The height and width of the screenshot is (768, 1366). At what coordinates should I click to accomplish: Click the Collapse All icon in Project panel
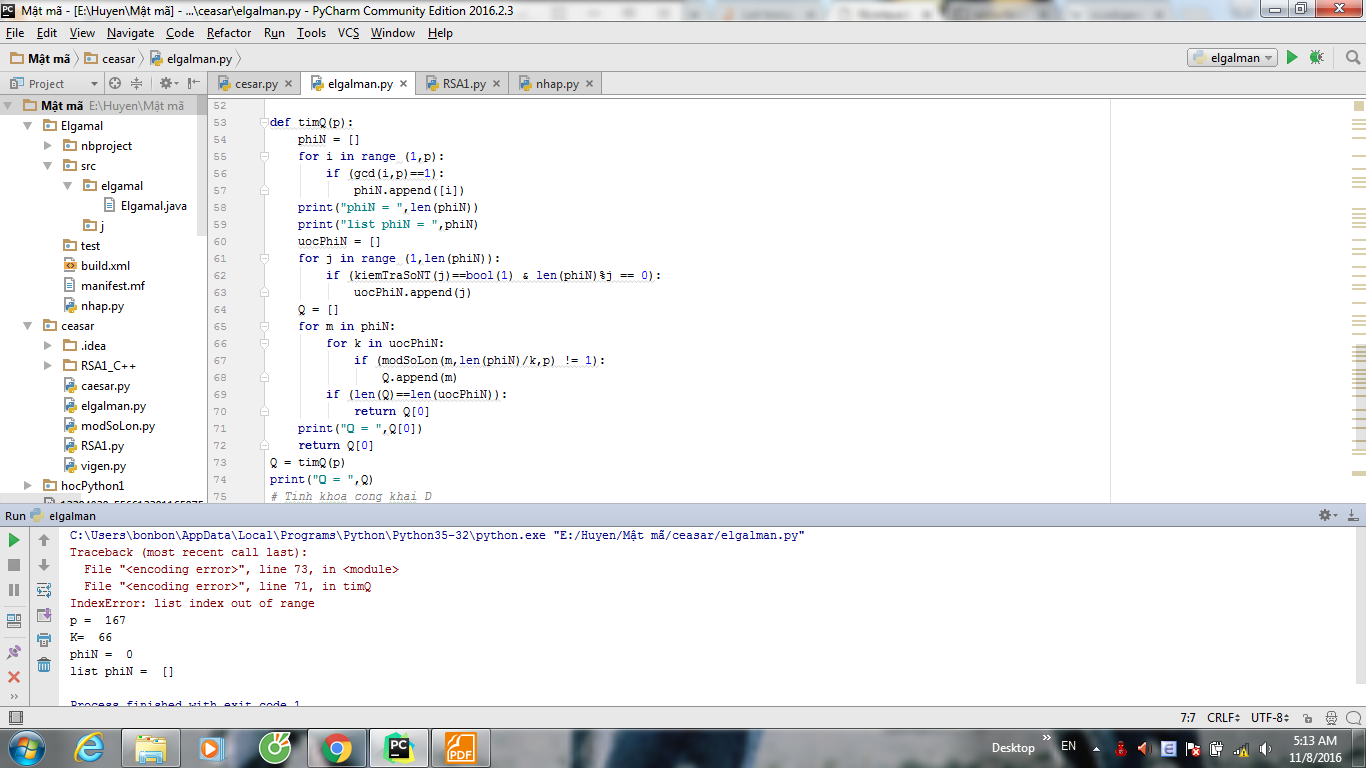click(136, 84)
